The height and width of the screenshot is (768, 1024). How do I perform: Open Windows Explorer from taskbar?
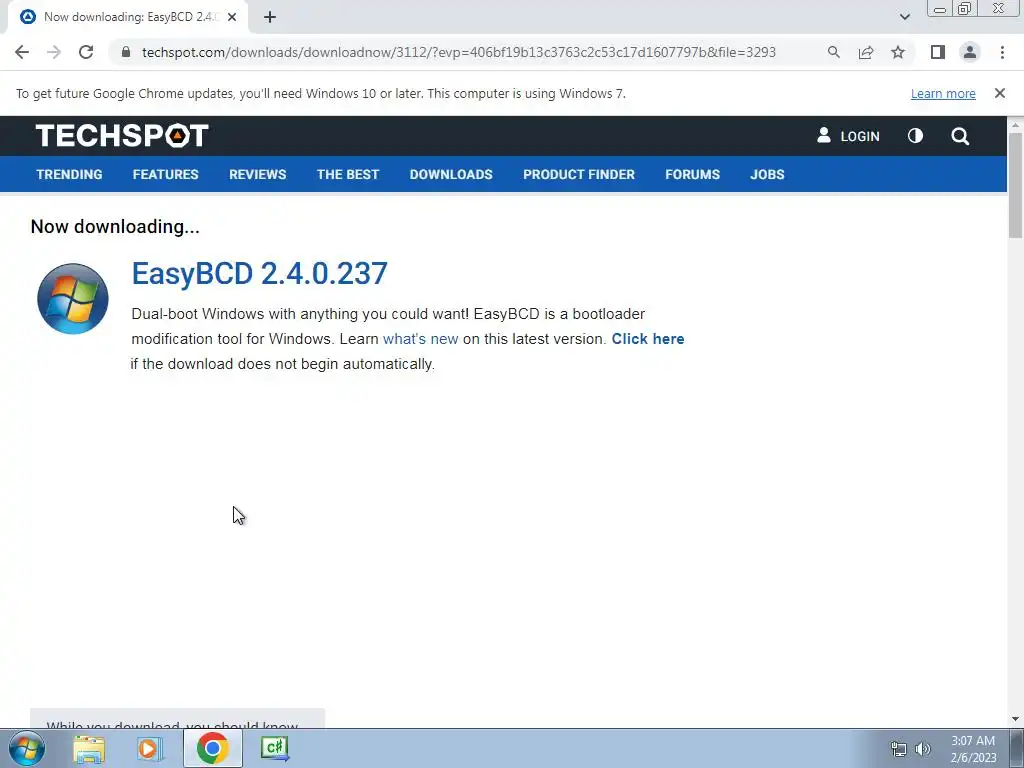pos(89,748)
